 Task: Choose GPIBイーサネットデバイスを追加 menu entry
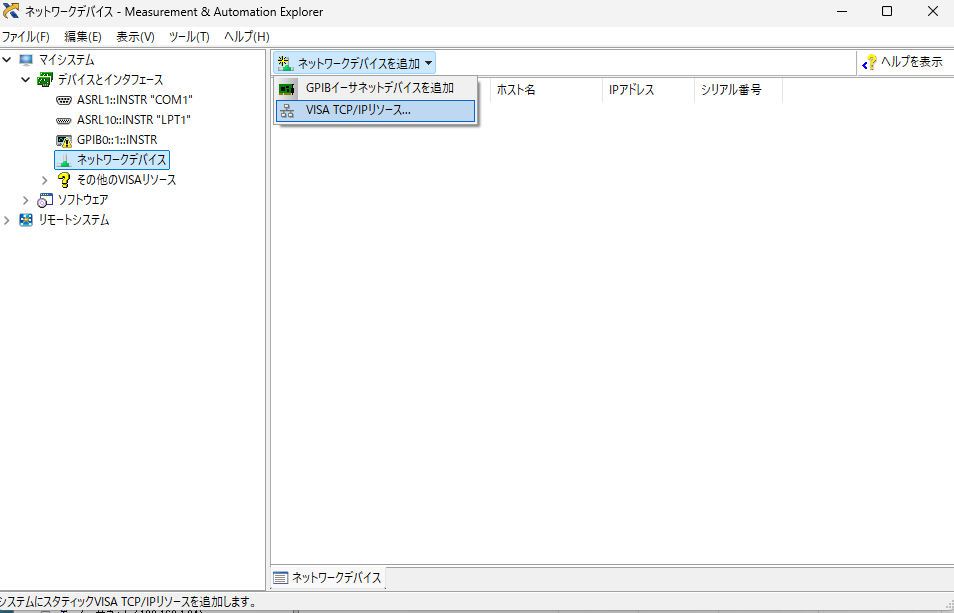(375, 88)
